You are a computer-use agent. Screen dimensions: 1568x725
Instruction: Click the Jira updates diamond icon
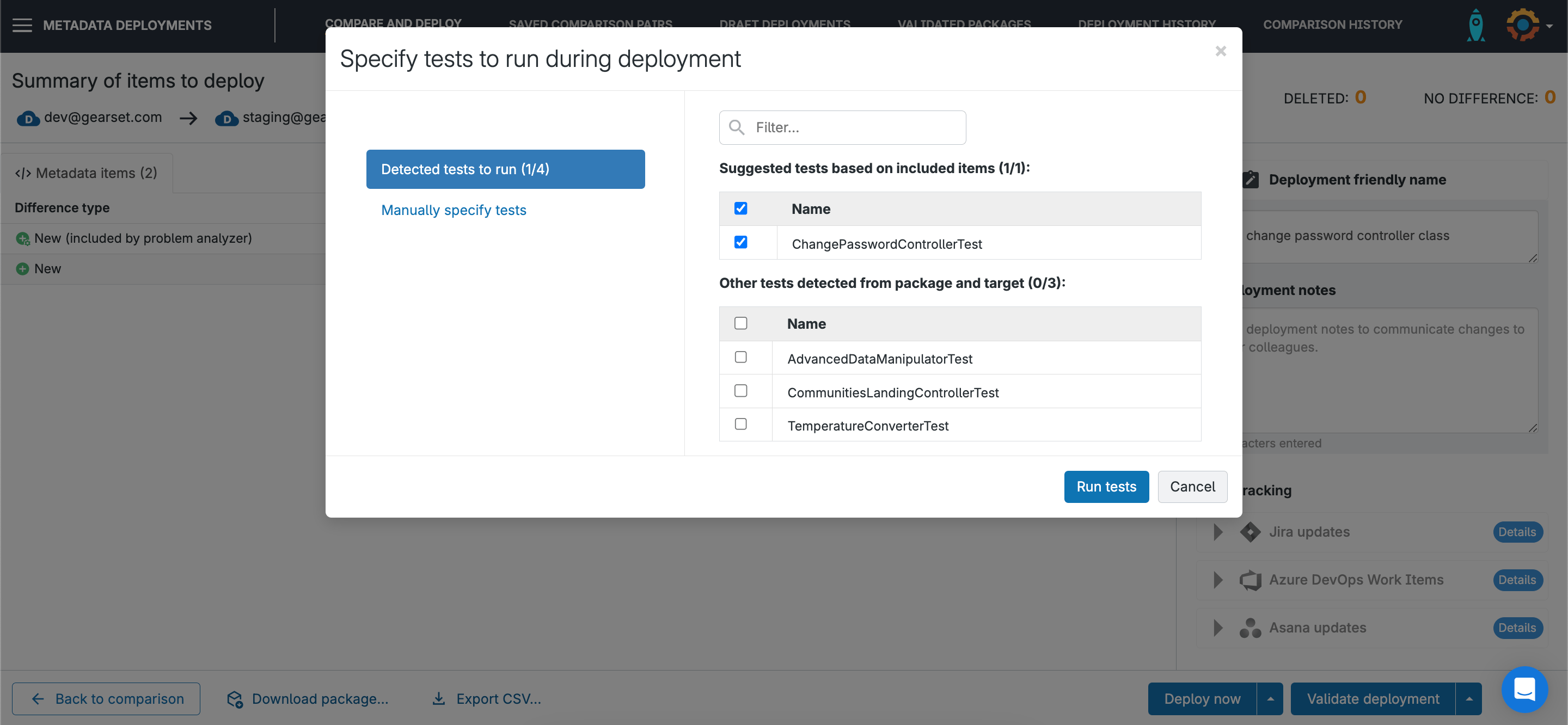[1249, 531]
